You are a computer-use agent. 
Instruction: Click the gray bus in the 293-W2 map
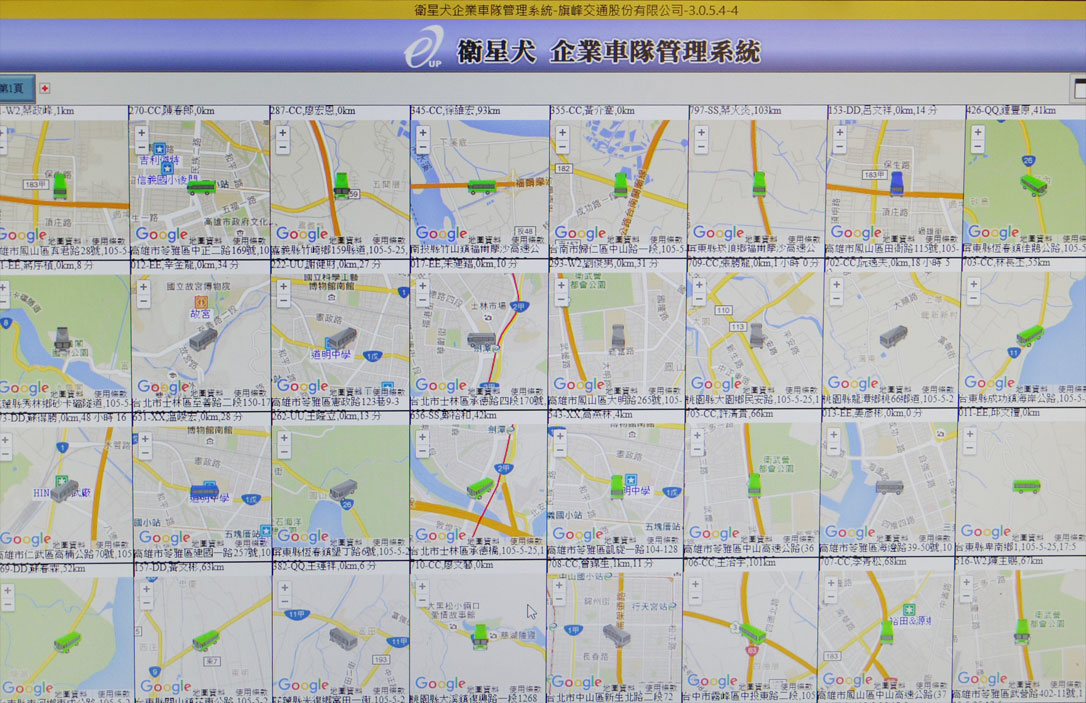[x=618, y=337]
